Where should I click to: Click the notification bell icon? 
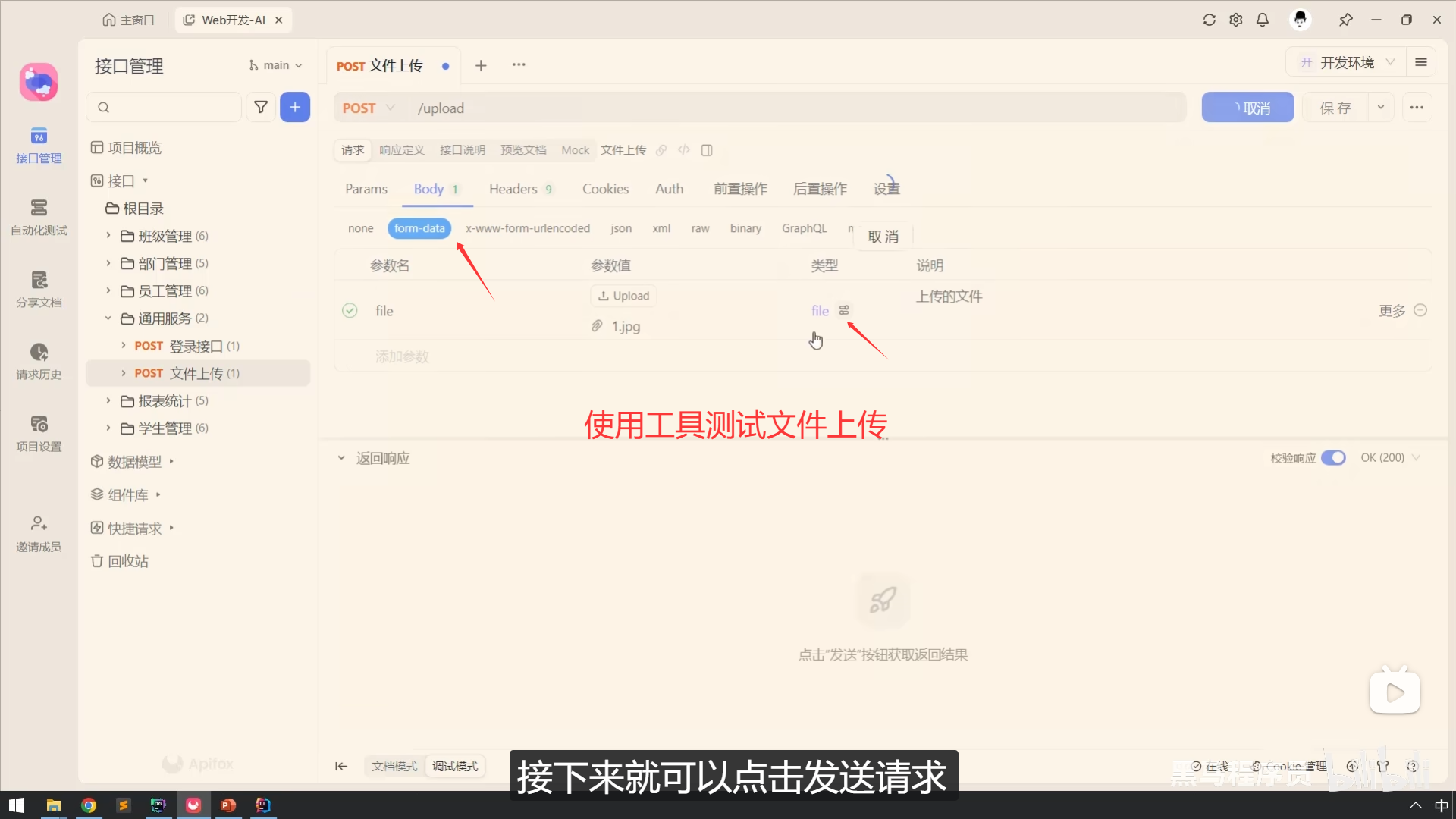point(1263,20)
